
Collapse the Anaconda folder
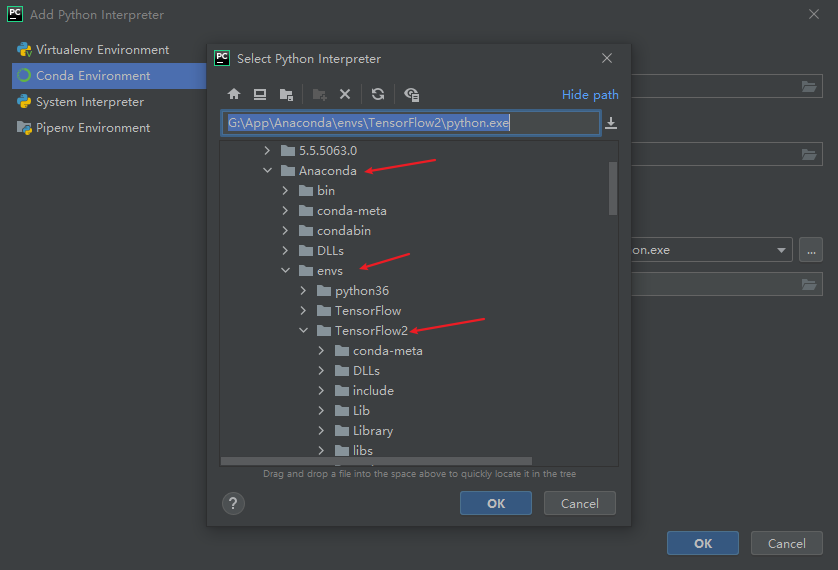[x=267, y=171]
